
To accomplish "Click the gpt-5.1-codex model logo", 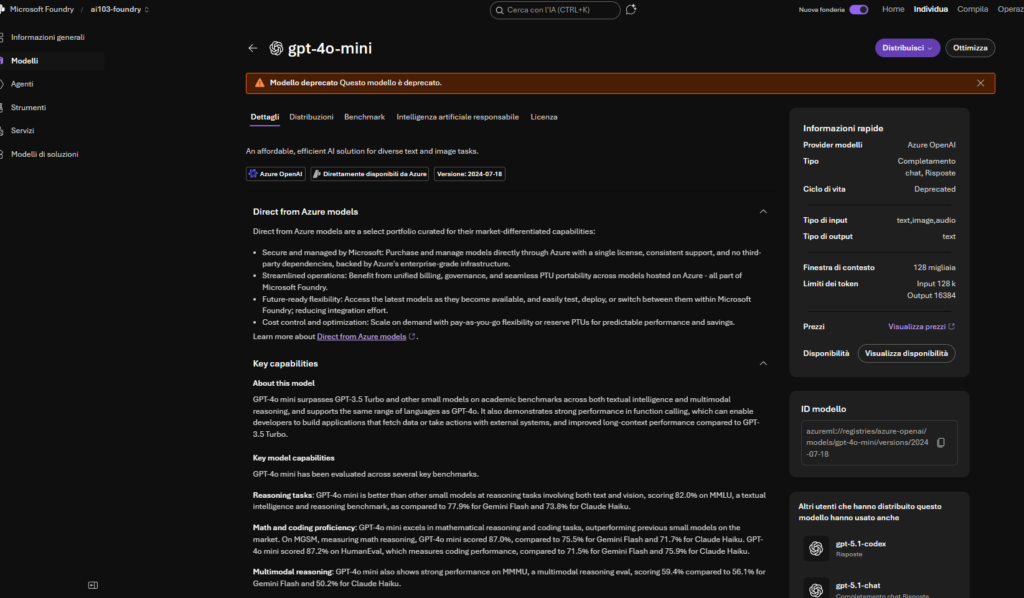I will 816,548.
